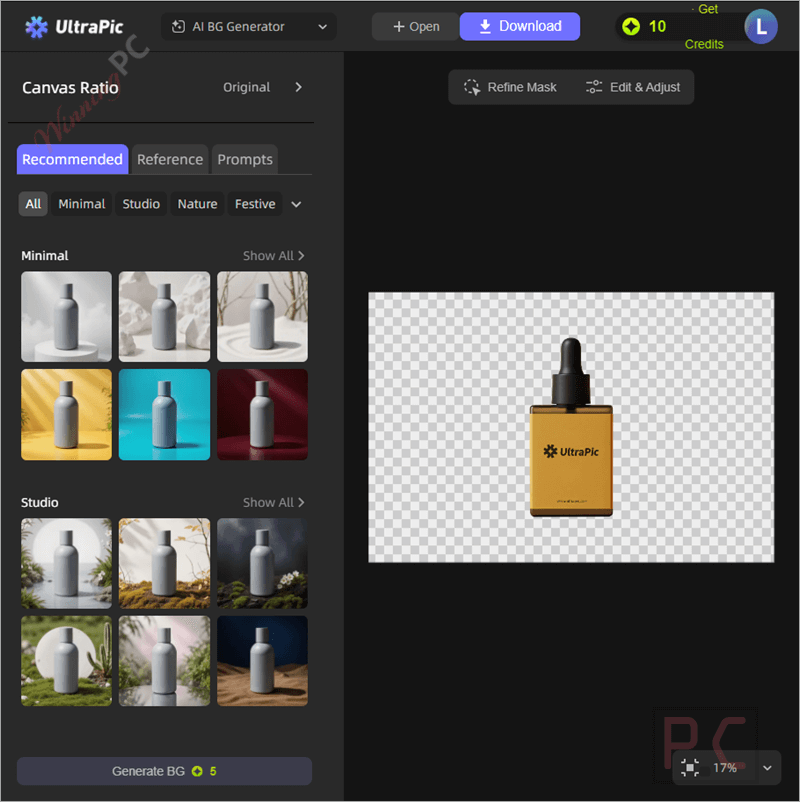Click the Open button
800x802 pixels.
[415, 27]
